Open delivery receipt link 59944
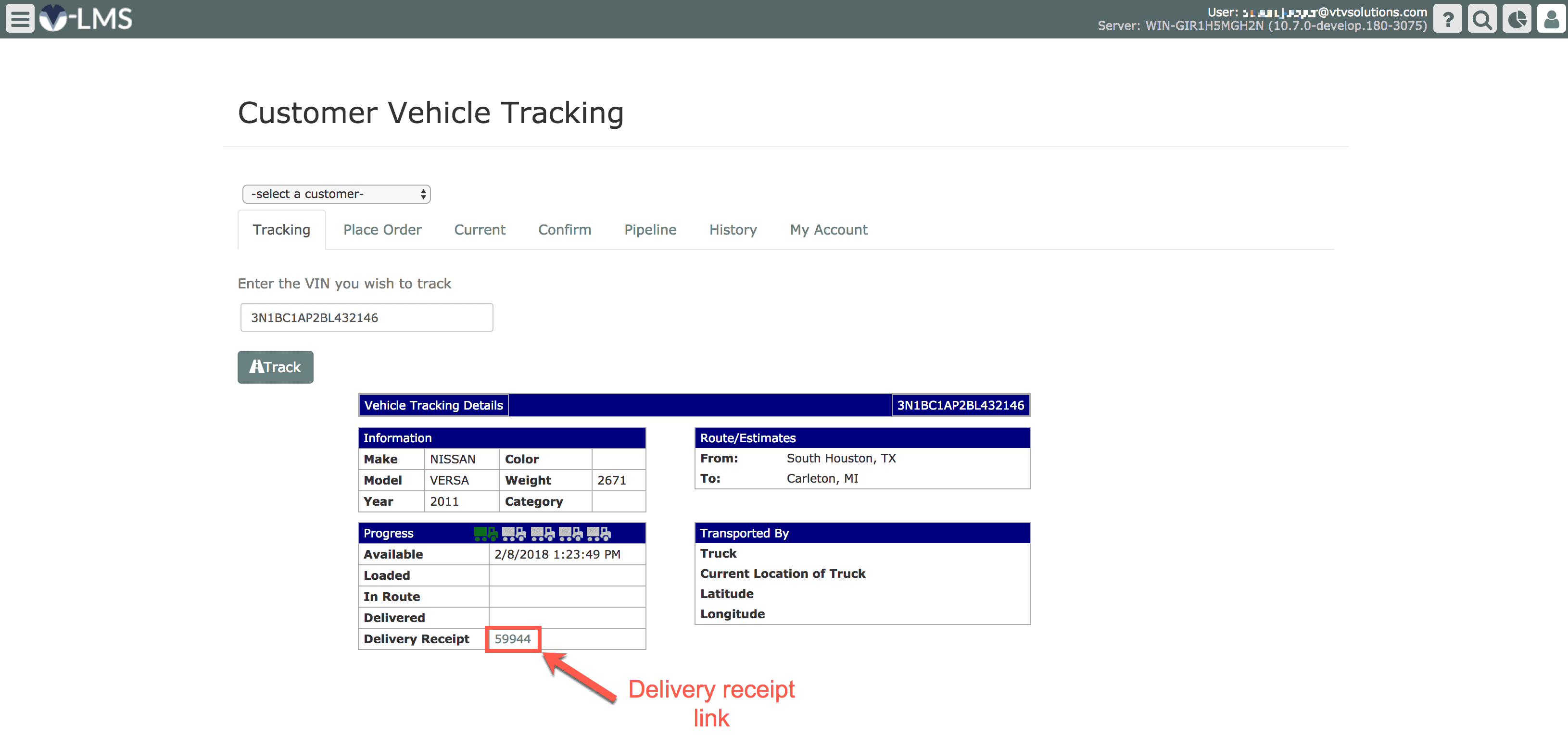Viewport: 1568px width, 748px height. click(x=512, y=639)
